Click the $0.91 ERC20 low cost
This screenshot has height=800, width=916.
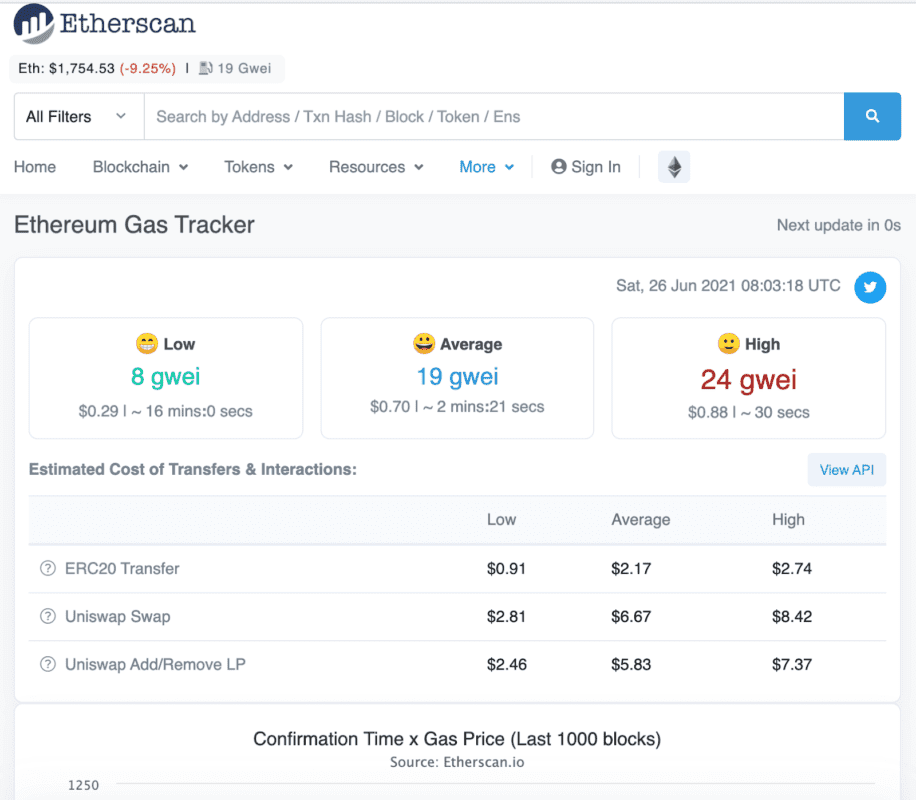pos(506,569)
